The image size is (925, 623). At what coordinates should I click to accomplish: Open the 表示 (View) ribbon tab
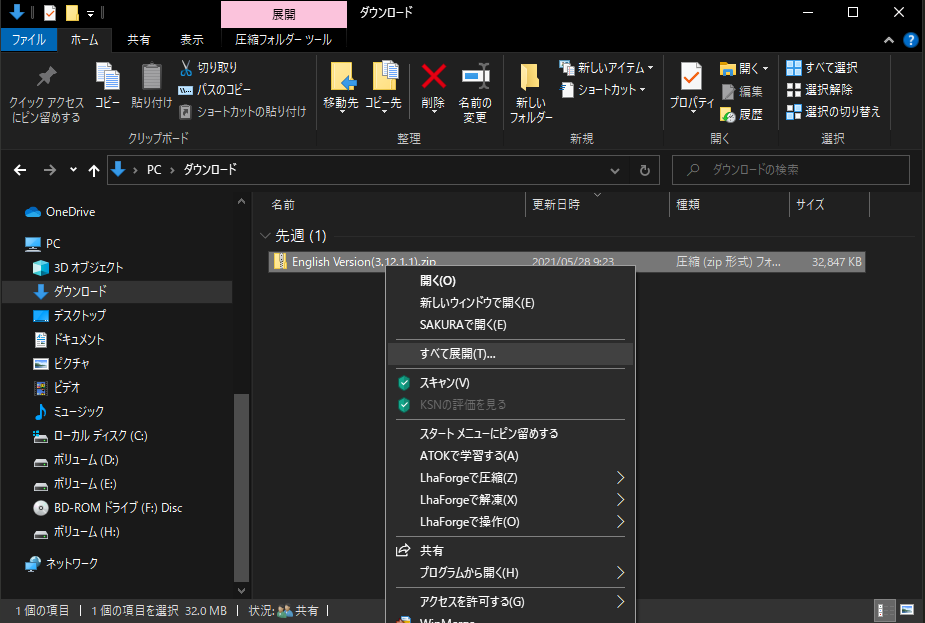(192, 40)
